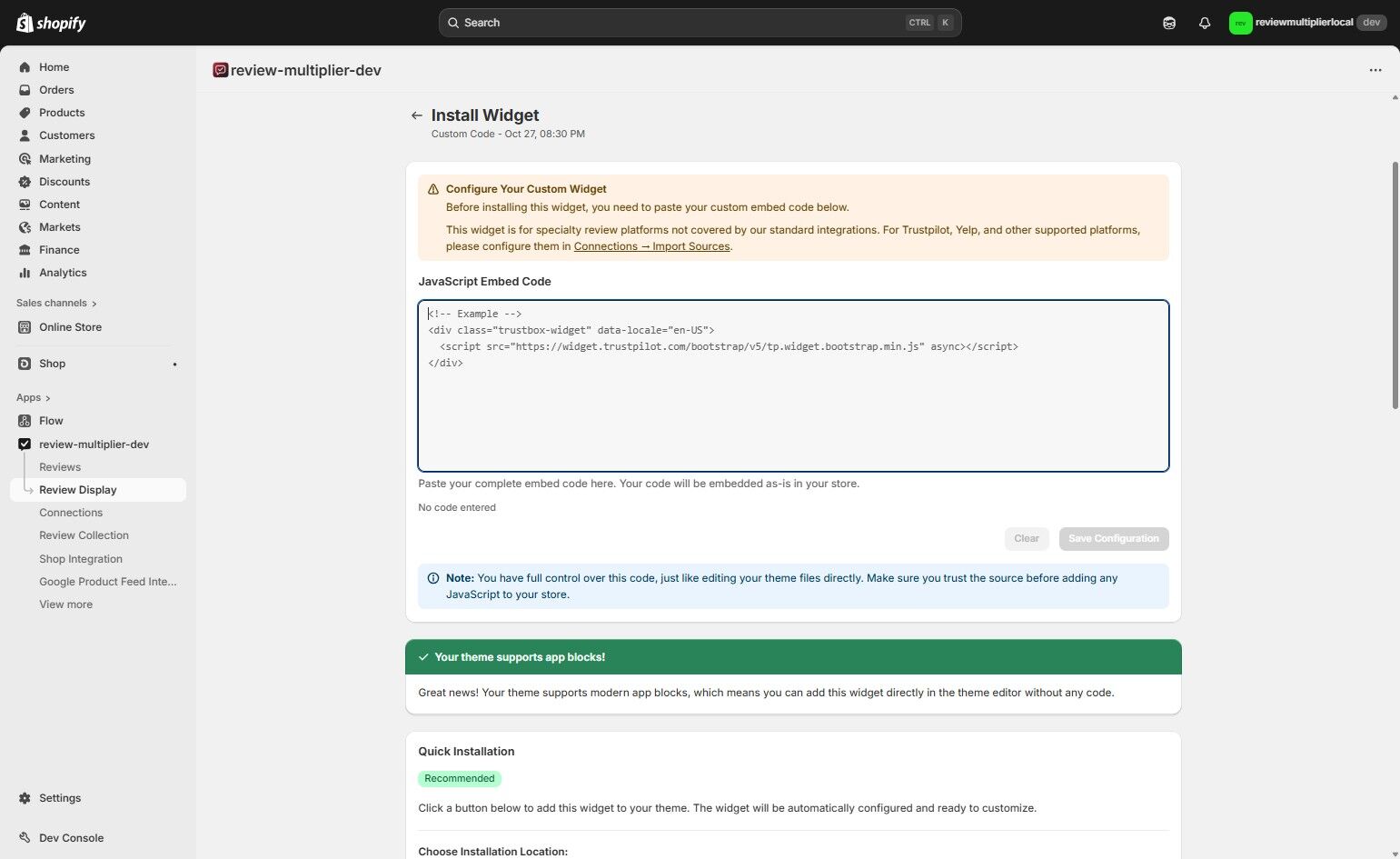This screenshot has width=1400, height=859.
Task: Click the Shop channel icon
Action: [25, 364]
